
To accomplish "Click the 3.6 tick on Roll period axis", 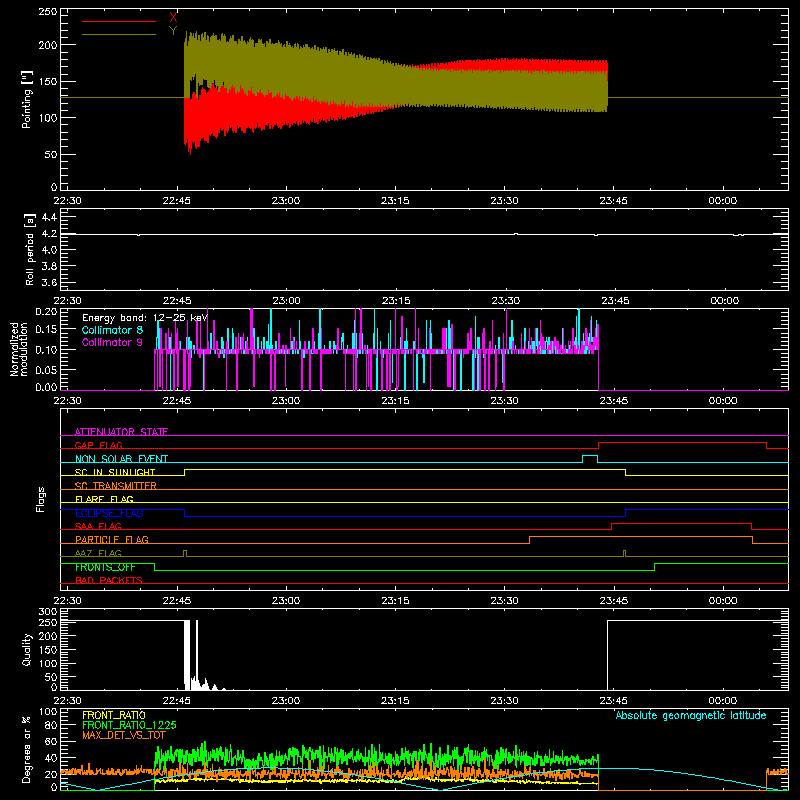I will pyautogui.click(x=48, y=282).
